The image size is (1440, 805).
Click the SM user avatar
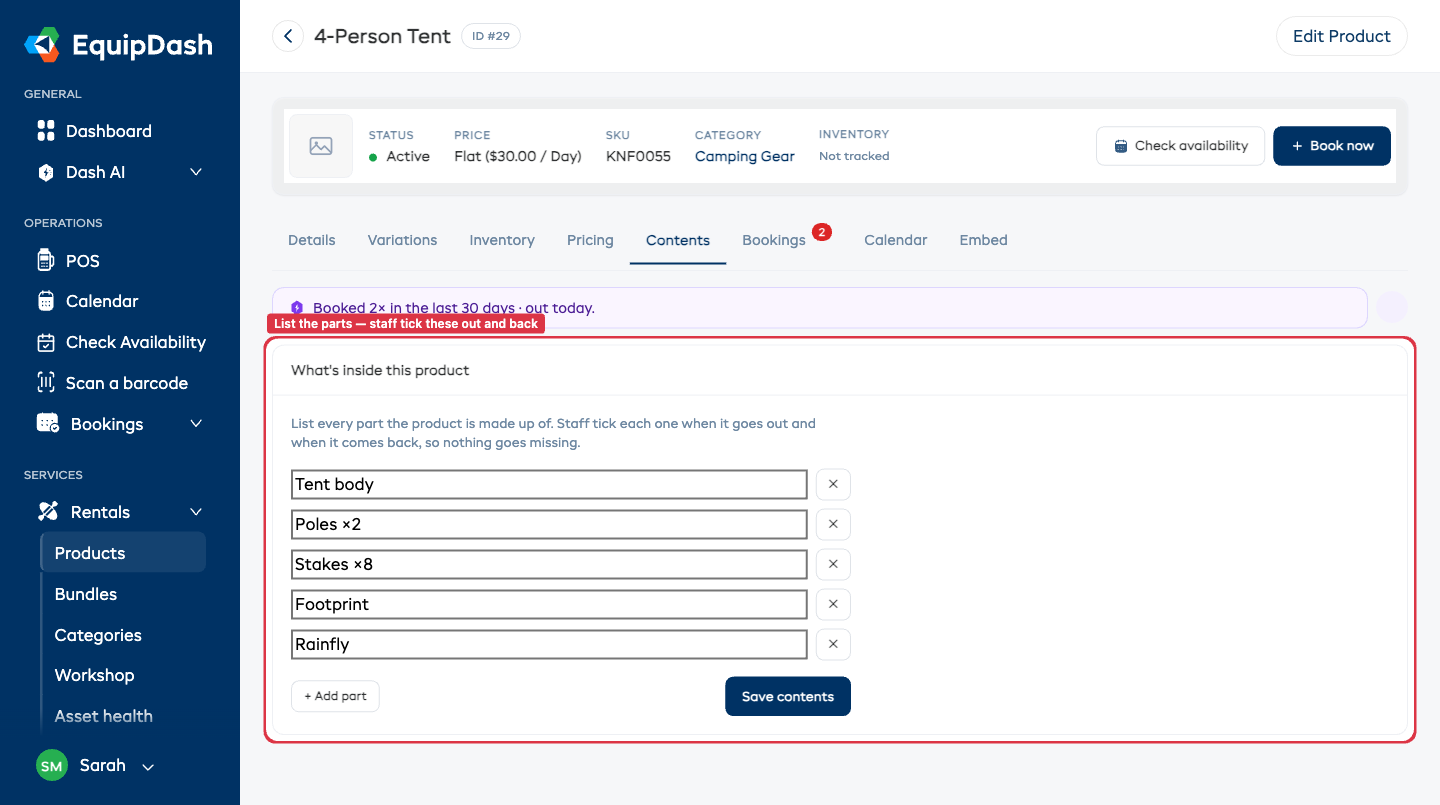[52, 766]
